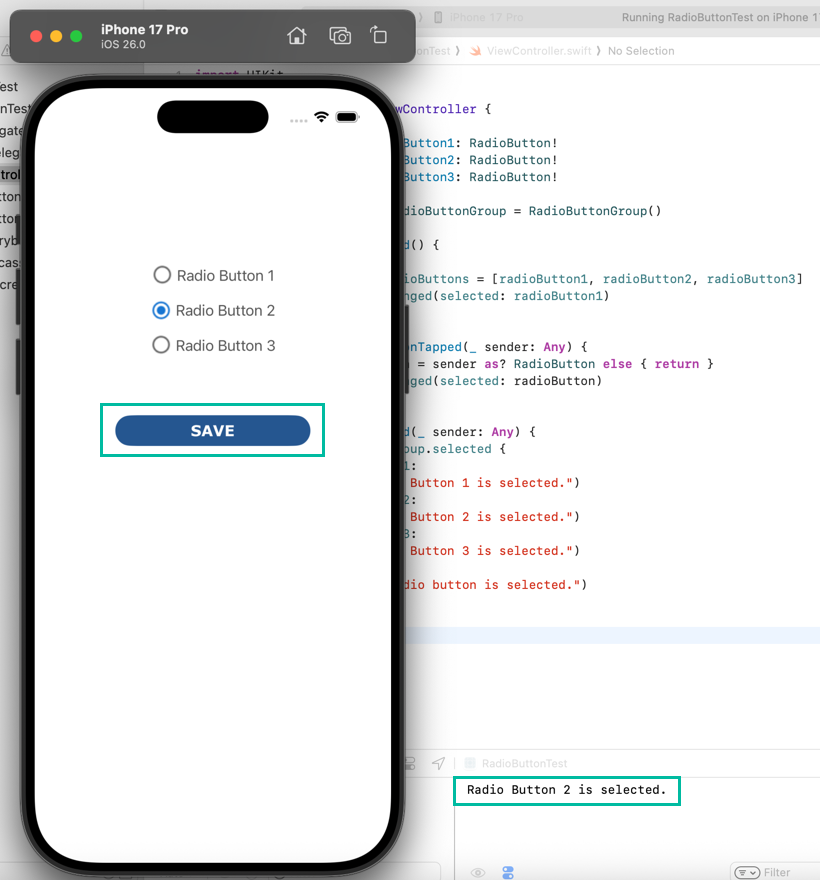Open the No Selection jump bar menu
Viewport: 820px width, 880px height.
[x=640, y=51]
